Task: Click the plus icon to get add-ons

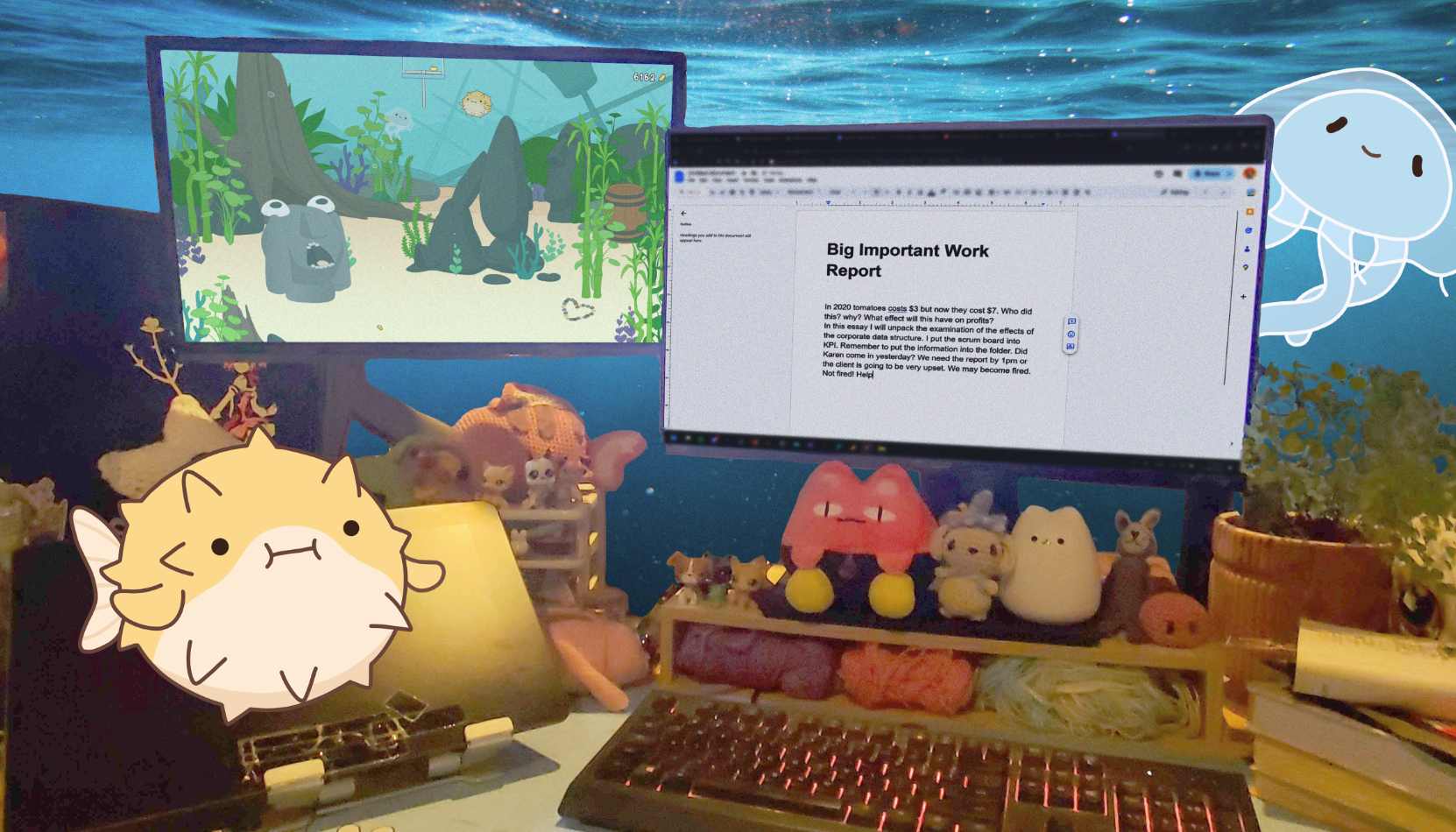Action: click(x=1243, y=297)
